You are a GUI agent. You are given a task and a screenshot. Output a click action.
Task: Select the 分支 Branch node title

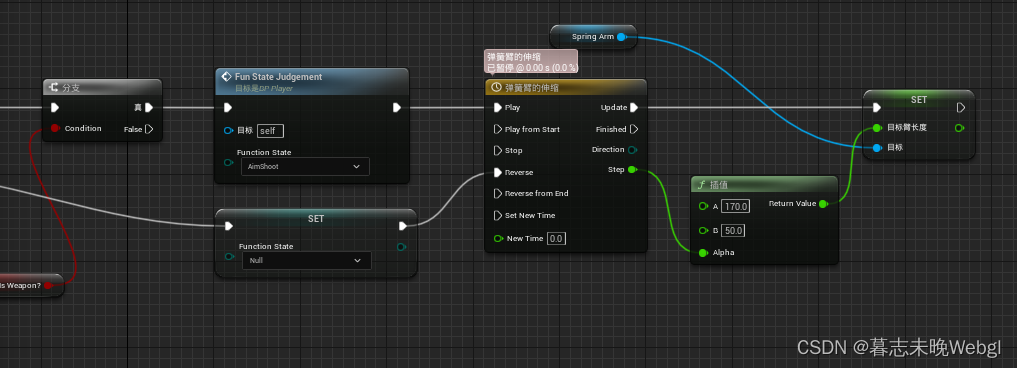coord(72,88)
